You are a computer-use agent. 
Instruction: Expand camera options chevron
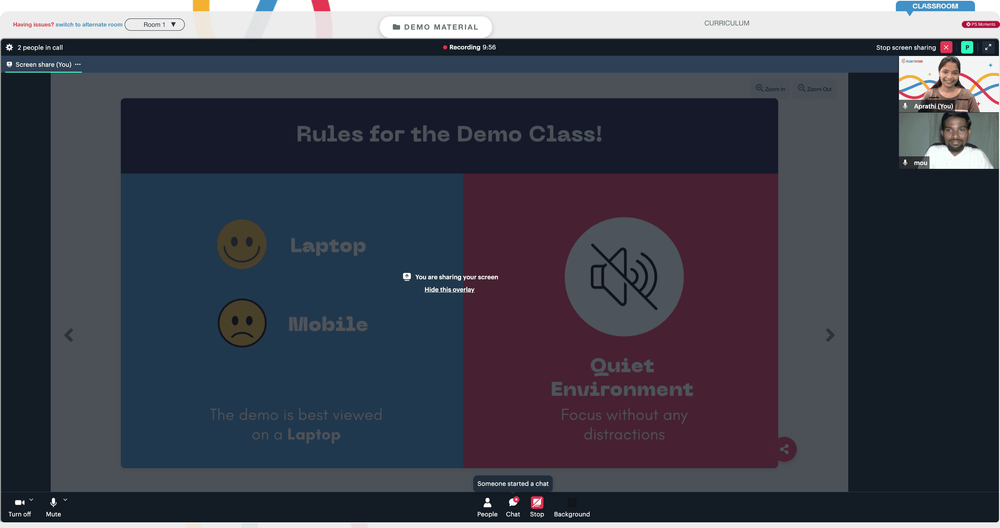(31, 500)
